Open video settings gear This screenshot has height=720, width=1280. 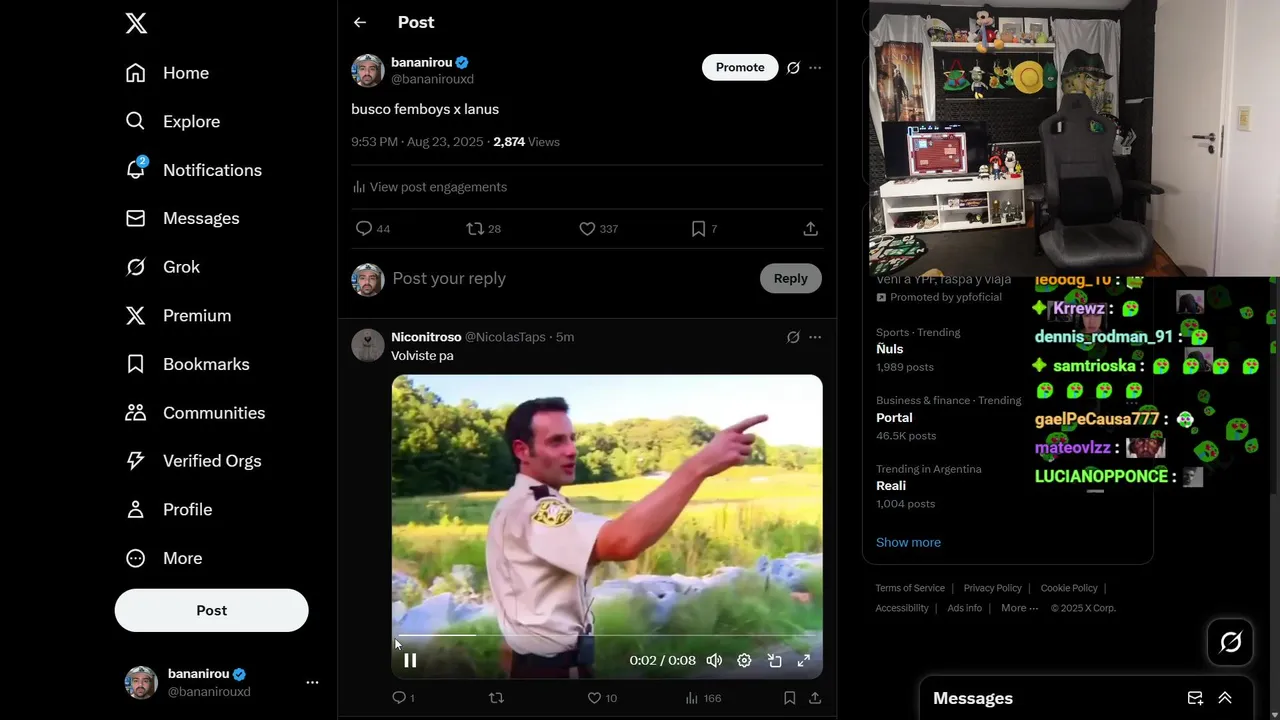[x=744, y=660]
